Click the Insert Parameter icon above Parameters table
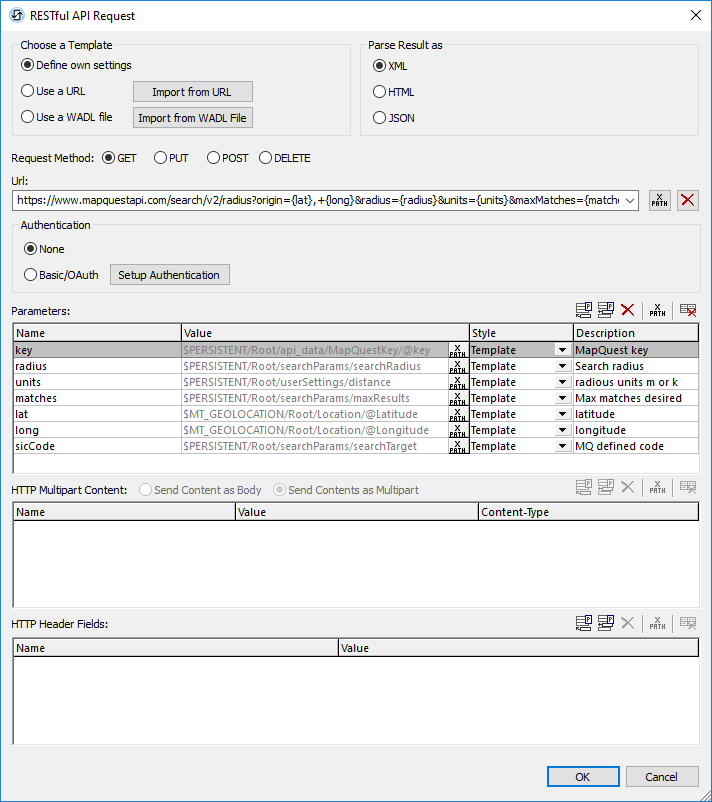The height and width of the screenshot is (802, 712). pos(606,311)
